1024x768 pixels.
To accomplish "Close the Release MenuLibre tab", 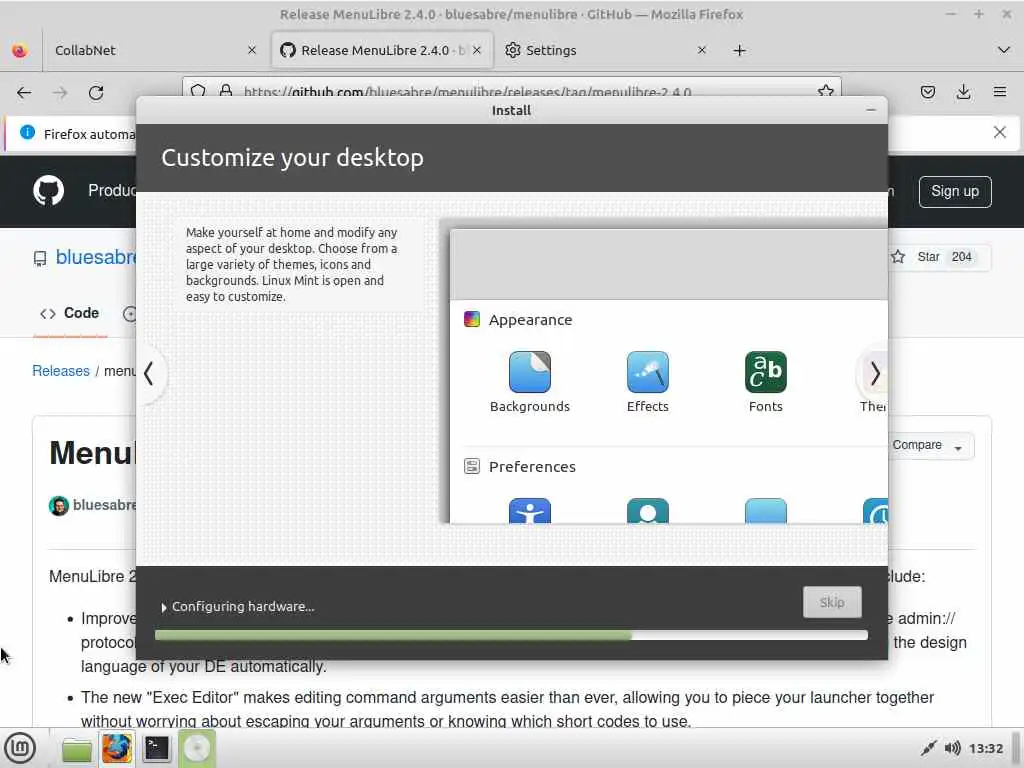I will (477, 50).
